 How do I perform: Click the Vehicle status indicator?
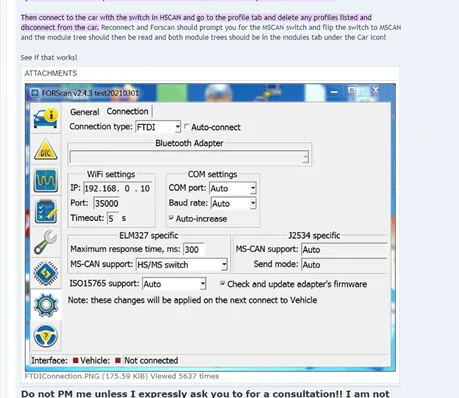tap(118, 360)
